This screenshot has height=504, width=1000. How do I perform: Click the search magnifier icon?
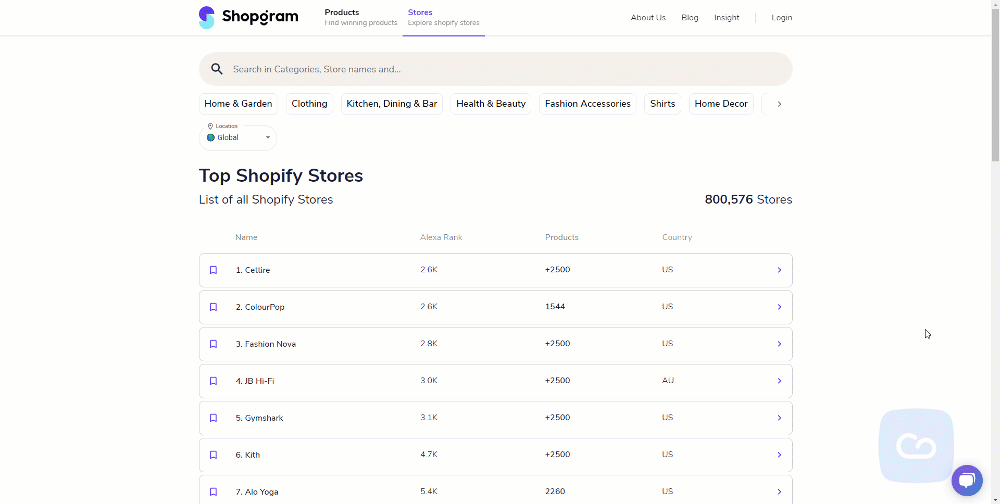pyautogui.click(x=217, y=69)
